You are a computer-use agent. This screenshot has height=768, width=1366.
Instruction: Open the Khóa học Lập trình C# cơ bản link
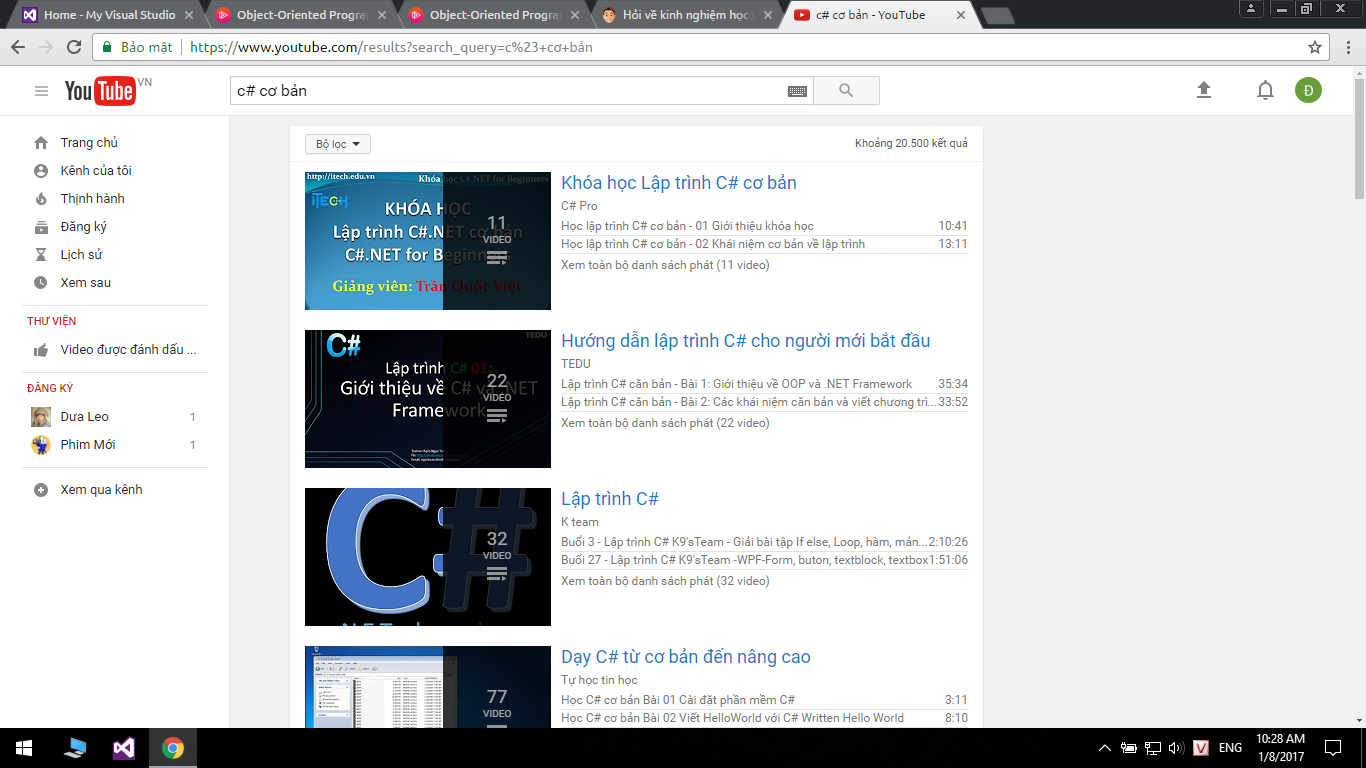678,183
